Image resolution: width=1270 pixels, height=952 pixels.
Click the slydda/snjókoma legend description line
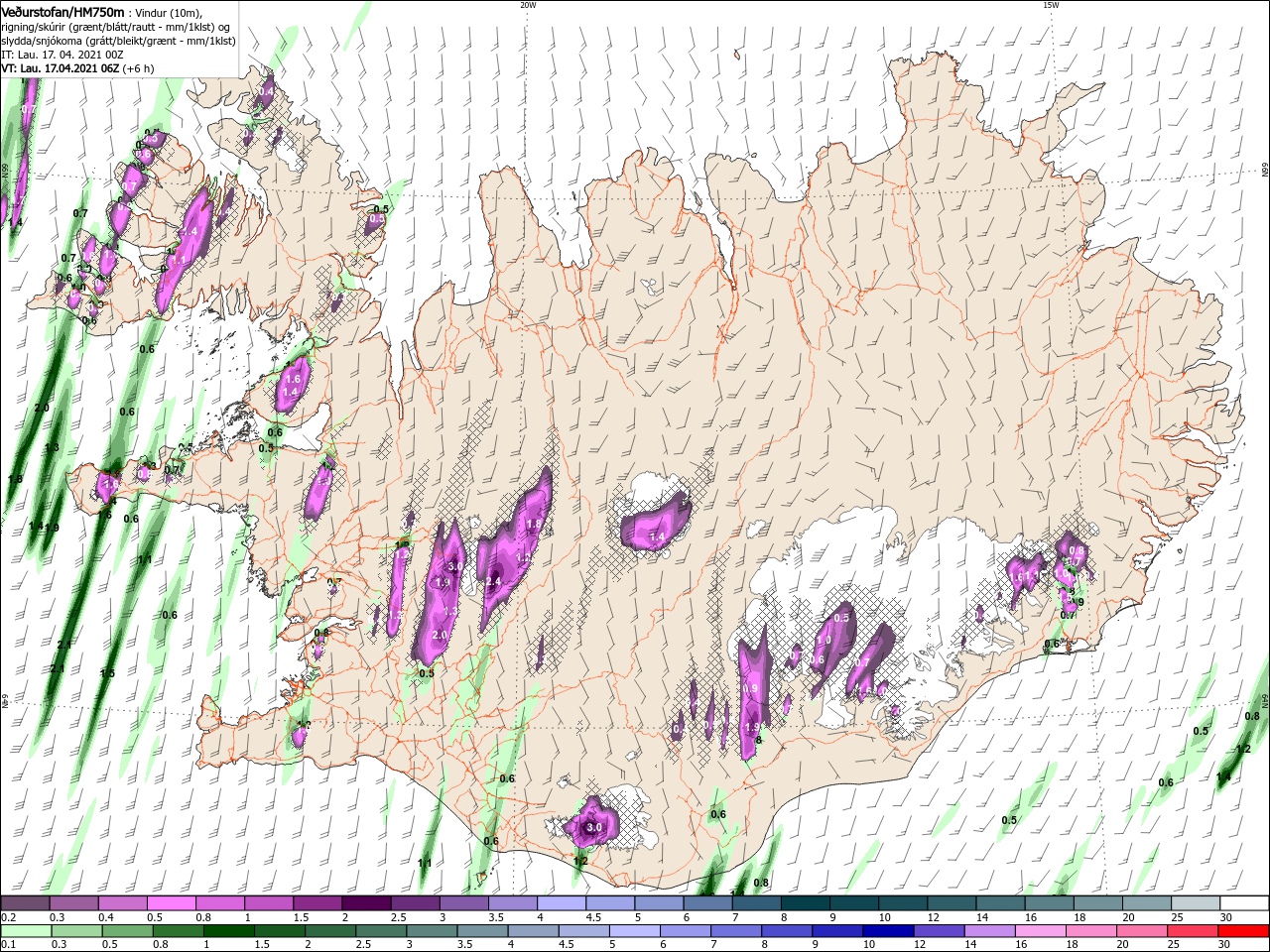pyautogui.click(x=118, y=41)
